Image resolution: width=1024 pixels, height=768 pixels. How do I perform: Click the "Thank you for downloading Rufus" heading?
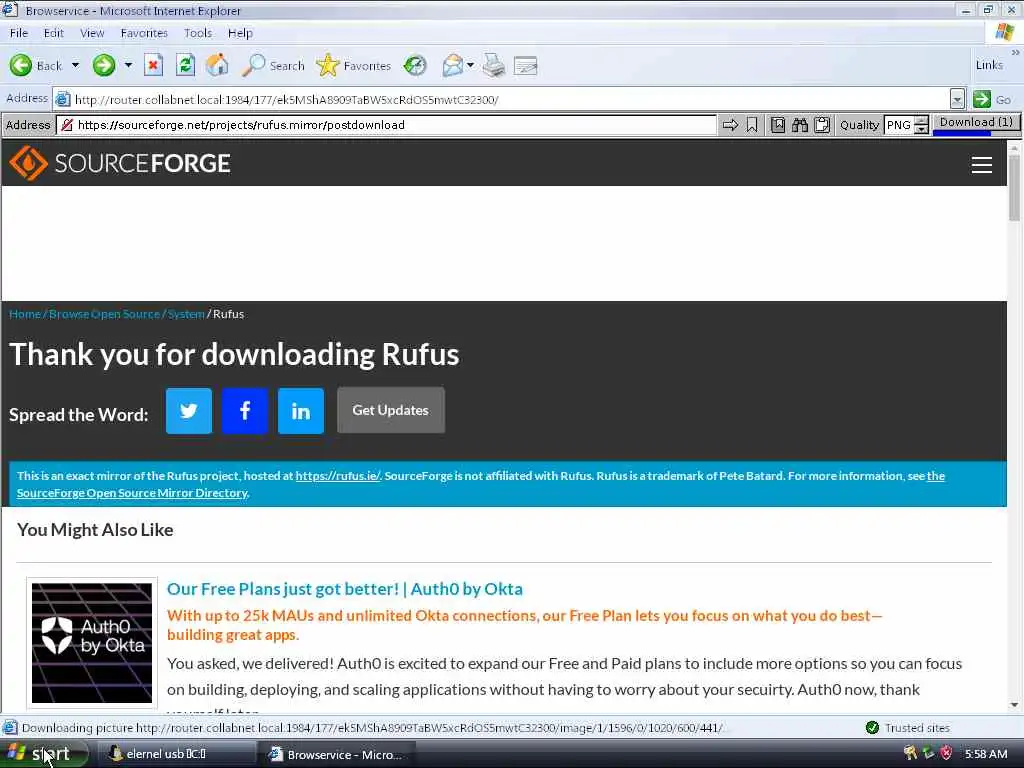point(234,355)
